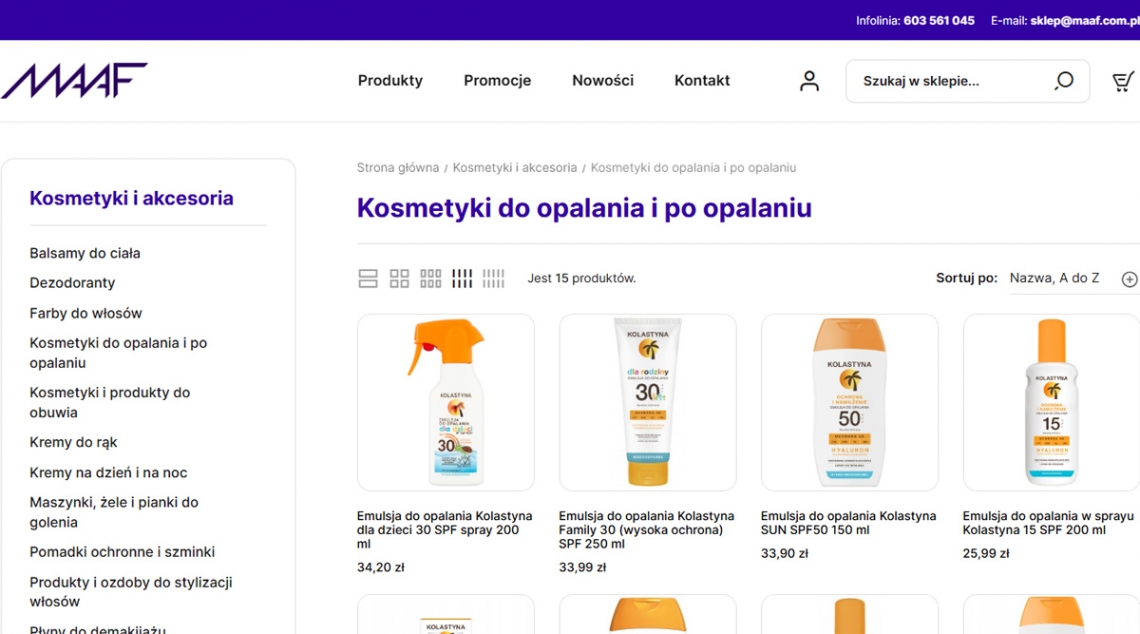Open 'Balsamy do ciała' category
This screenshot has height=634, width=1140.
pyautogui.click(x=85, y=253)
